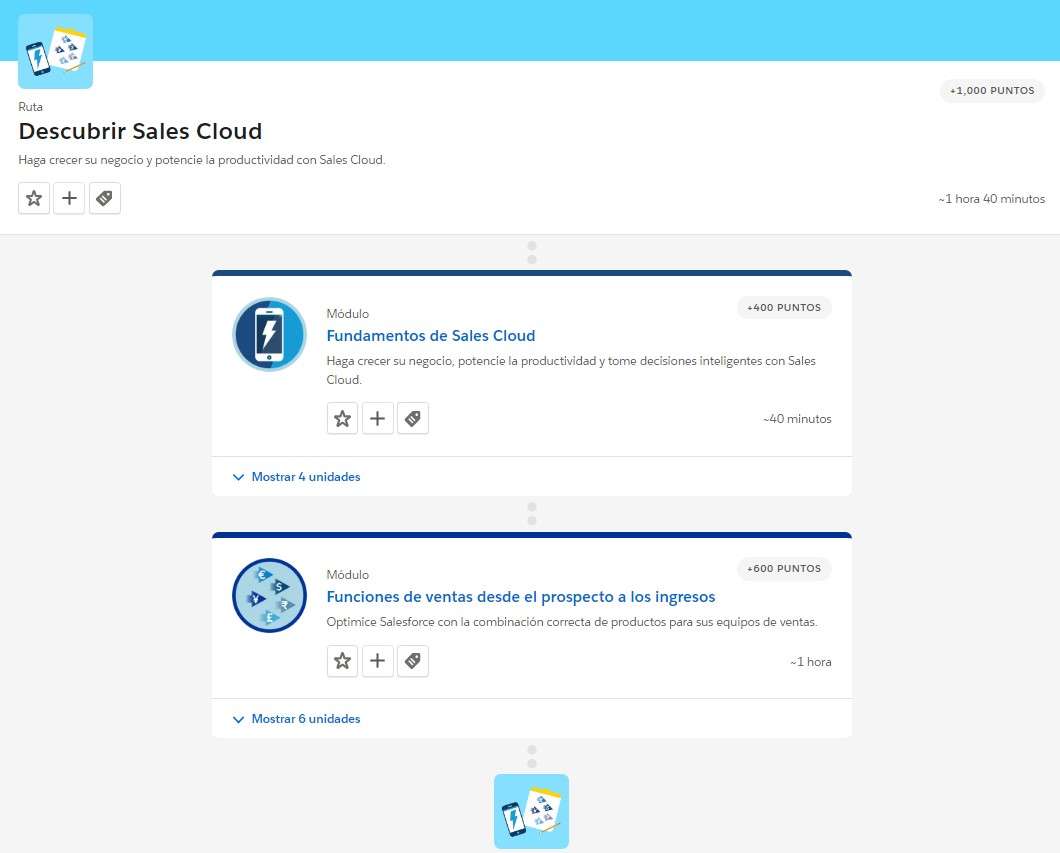Screen dimensions: 1060x853
Task: Click the trail badge icon at the page header
Action: [x=55, y=51]
